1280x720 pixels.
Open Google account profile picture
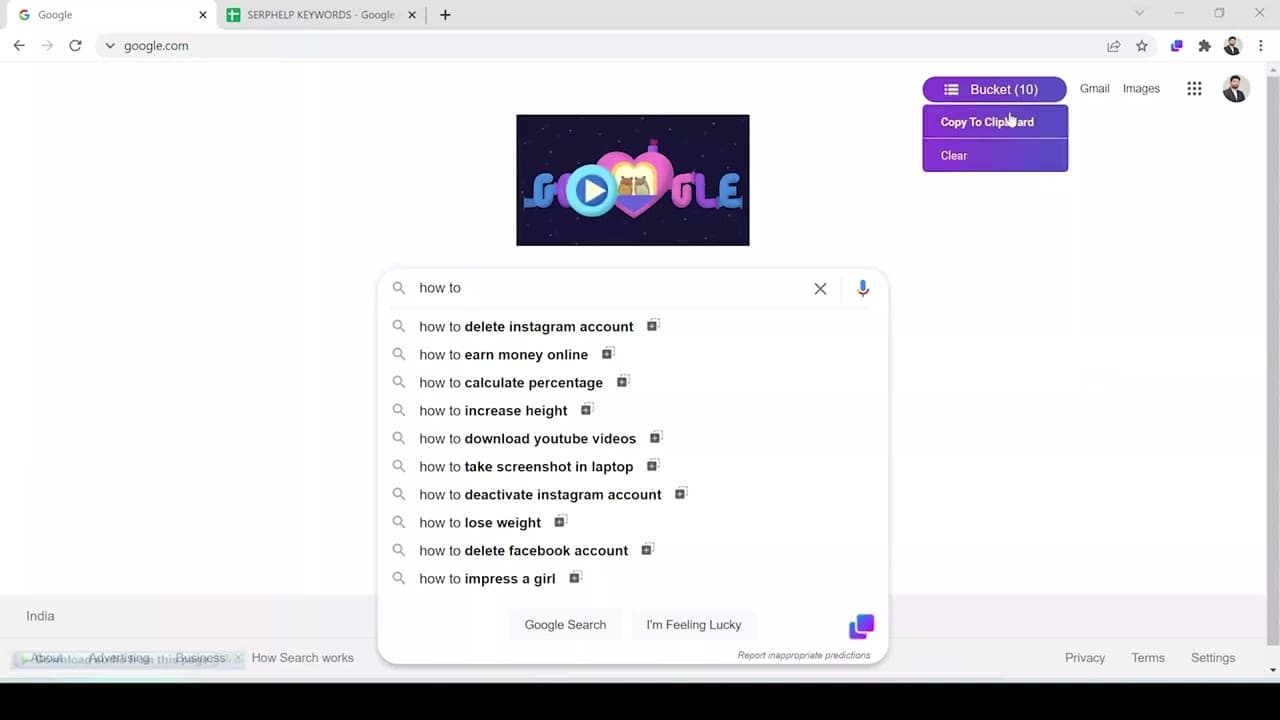(x=1236, y=89)
